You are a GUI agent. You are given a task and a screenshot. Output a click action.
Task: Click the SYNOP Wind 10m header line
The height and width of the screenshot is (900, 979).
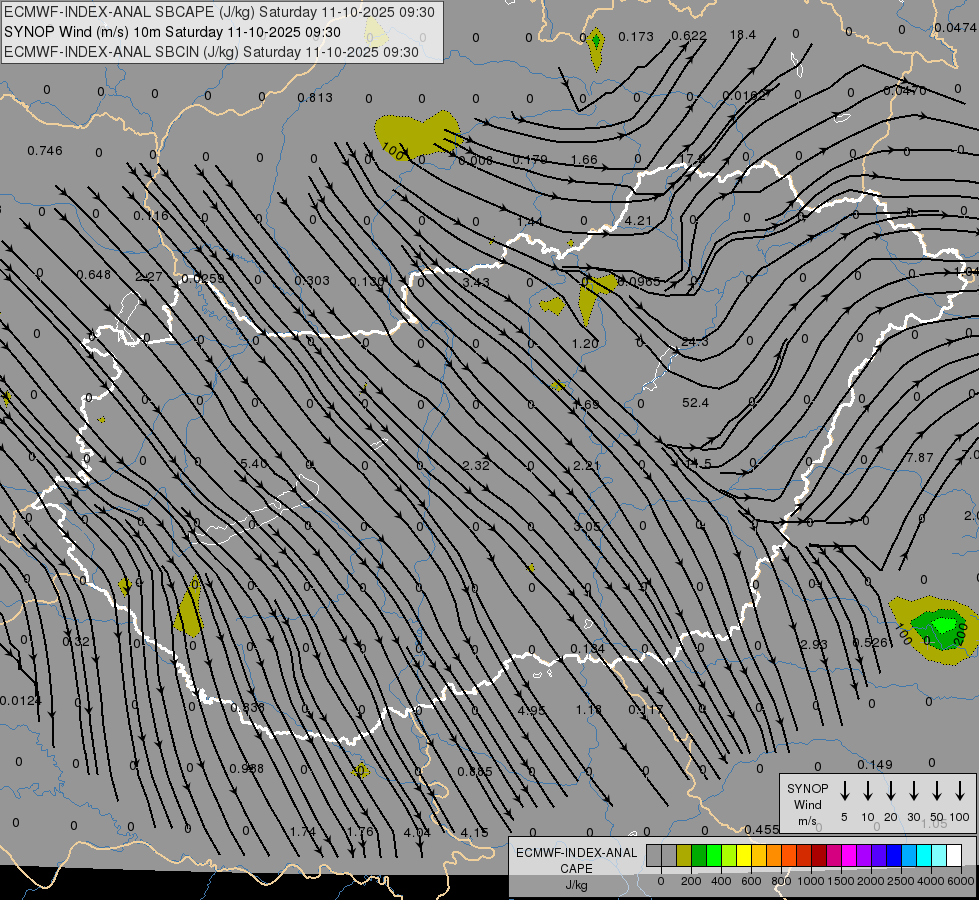click(x=172, y=32)
